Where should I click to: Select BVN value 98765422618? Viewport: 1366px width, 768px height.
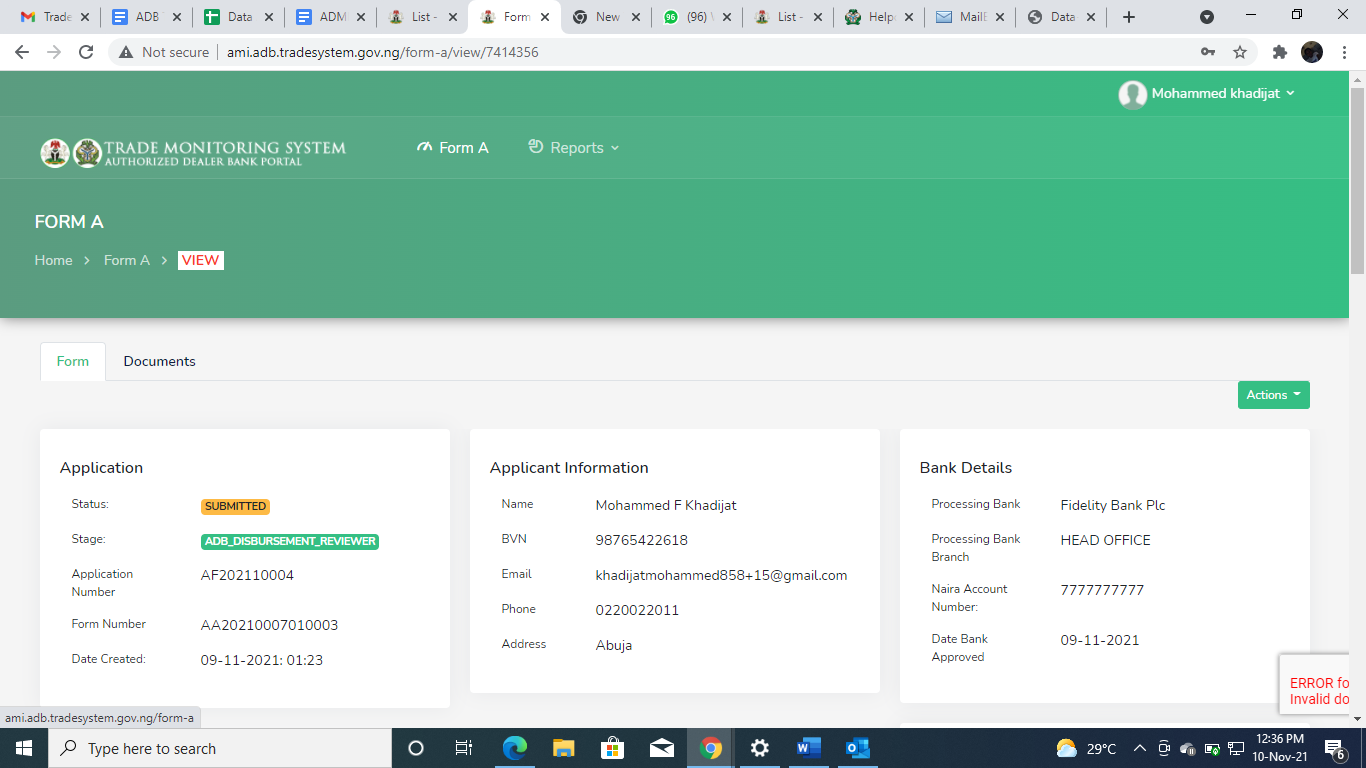[x=642, y=540]
